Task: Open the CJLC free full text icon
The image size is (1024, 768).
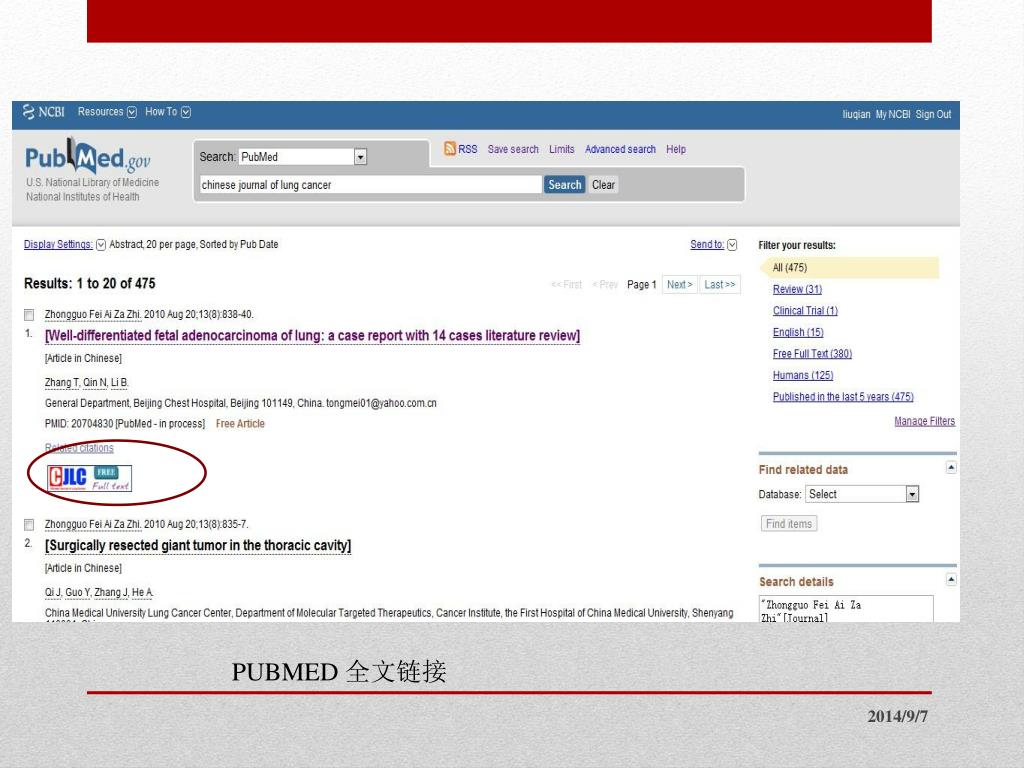Action: pyautogui.click(x=89, y=478)
